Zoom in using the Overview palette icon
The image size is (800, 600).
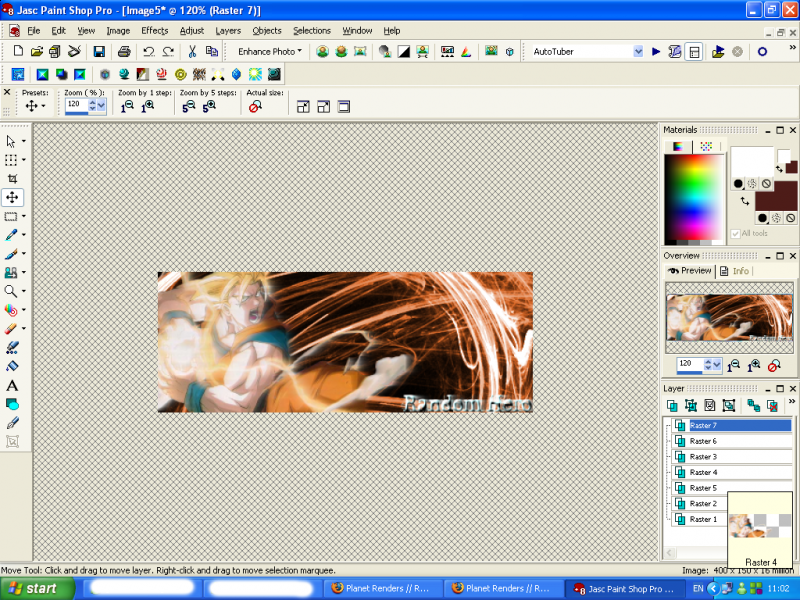pyautogui.click(x=754, y=365)
